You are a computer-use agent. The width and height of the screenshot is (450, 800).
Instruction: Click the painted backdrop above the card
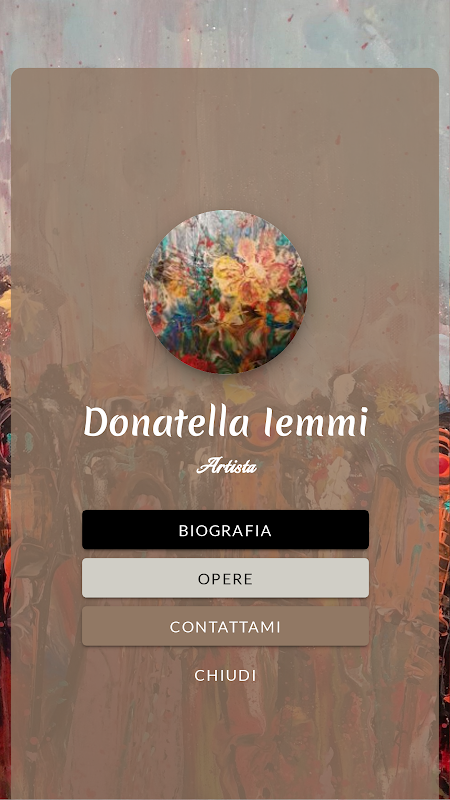(x=225, y=33)
